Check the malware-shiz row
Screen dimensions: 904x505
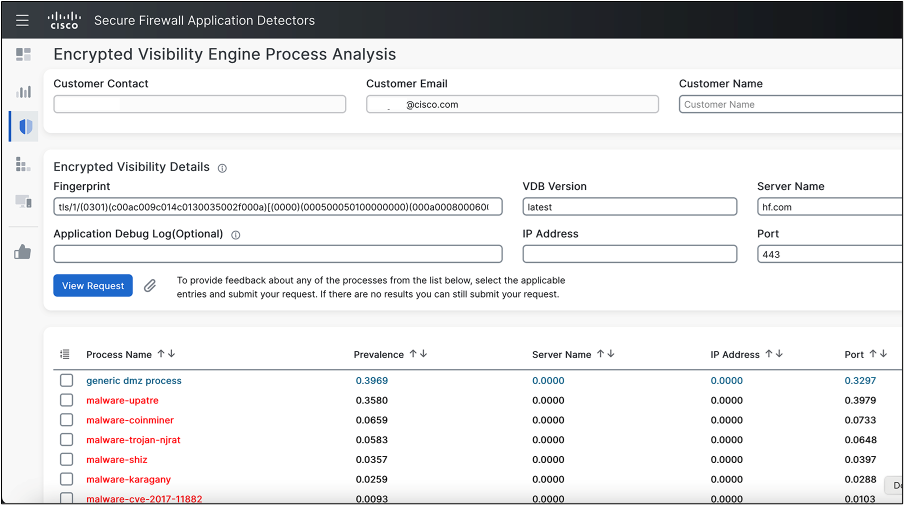pyautogui.click(x=67, y=459)
